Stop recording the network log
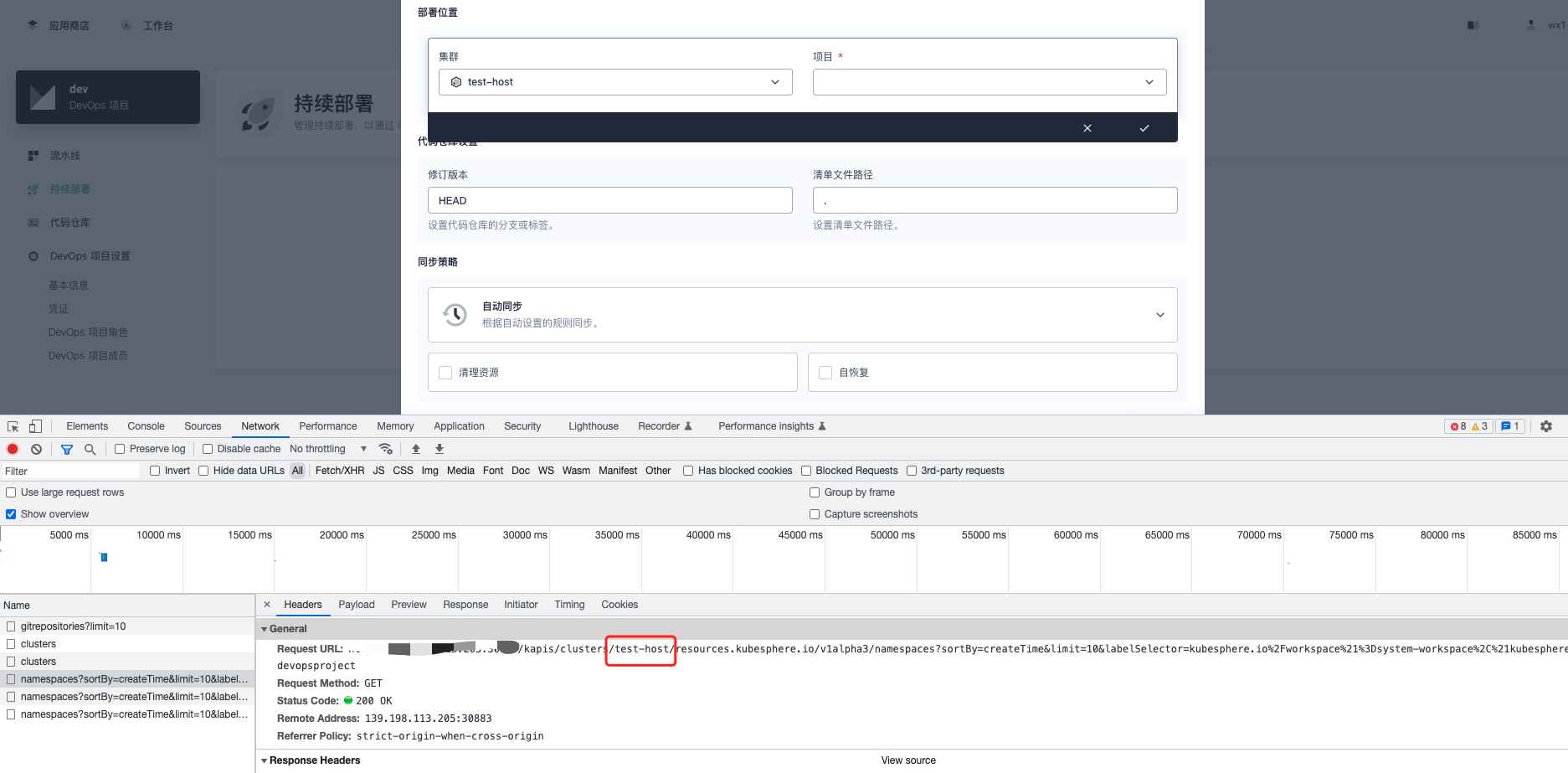Image resolution: width=1568 pixels, height=773 pixels. 13,449
